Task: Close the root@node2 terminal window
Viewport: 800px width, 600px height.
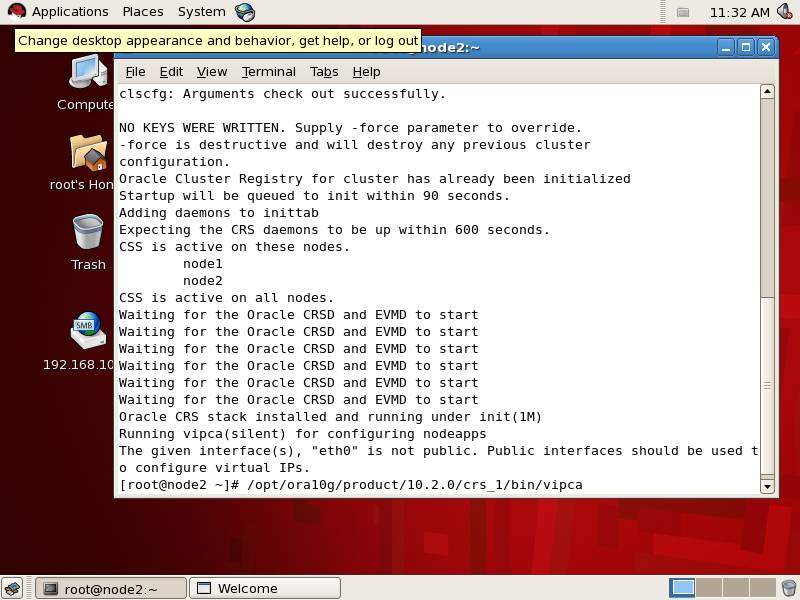Action: click(x=765, y=47)
